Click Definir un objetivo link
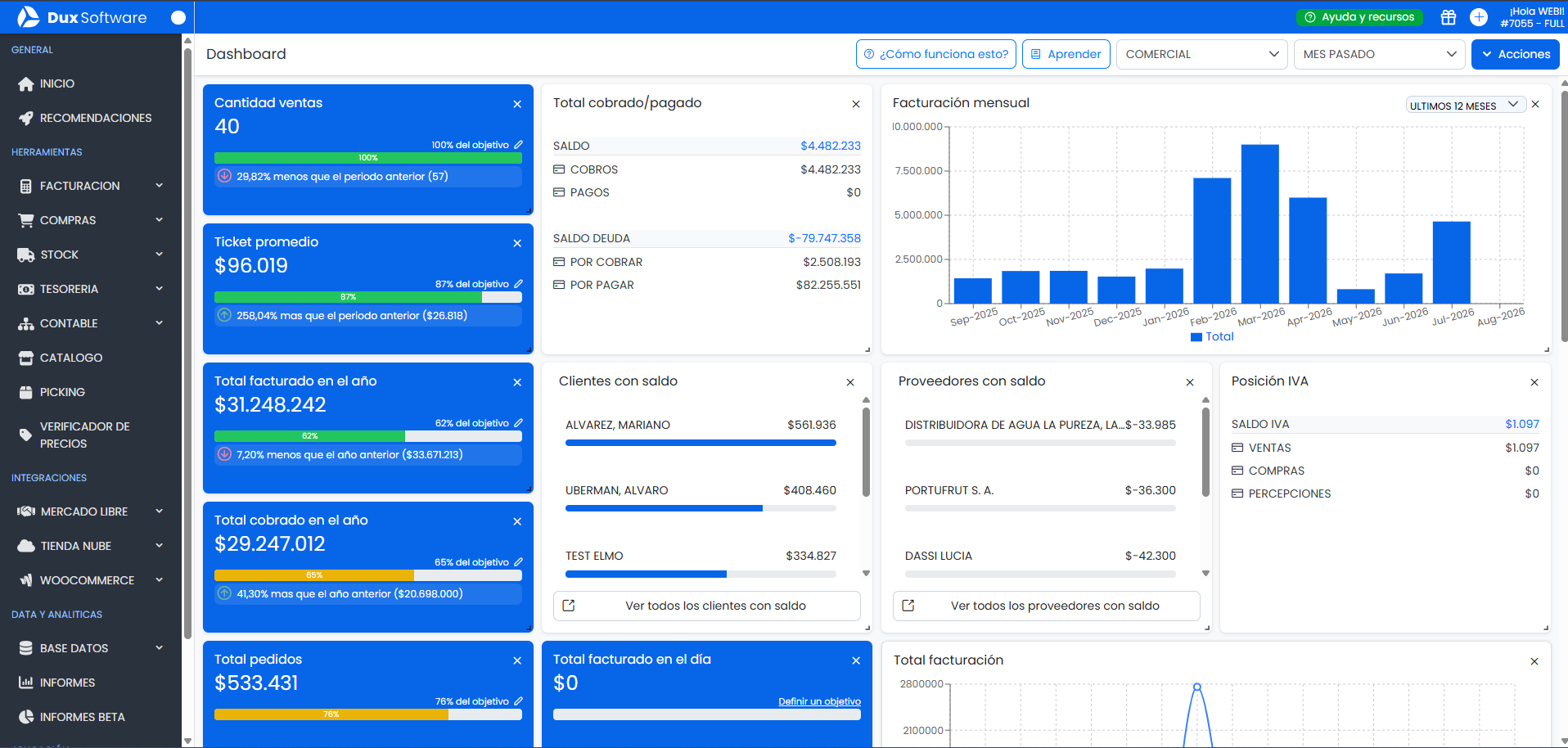Viewport: 1568px width, 748px height. [x=819, y=701]
